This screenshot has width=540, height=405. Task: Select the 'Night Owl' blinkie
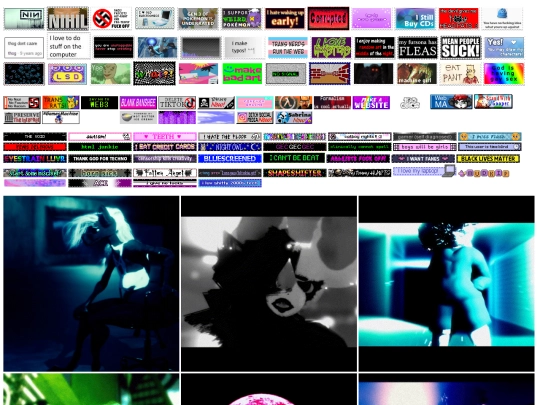230,147
